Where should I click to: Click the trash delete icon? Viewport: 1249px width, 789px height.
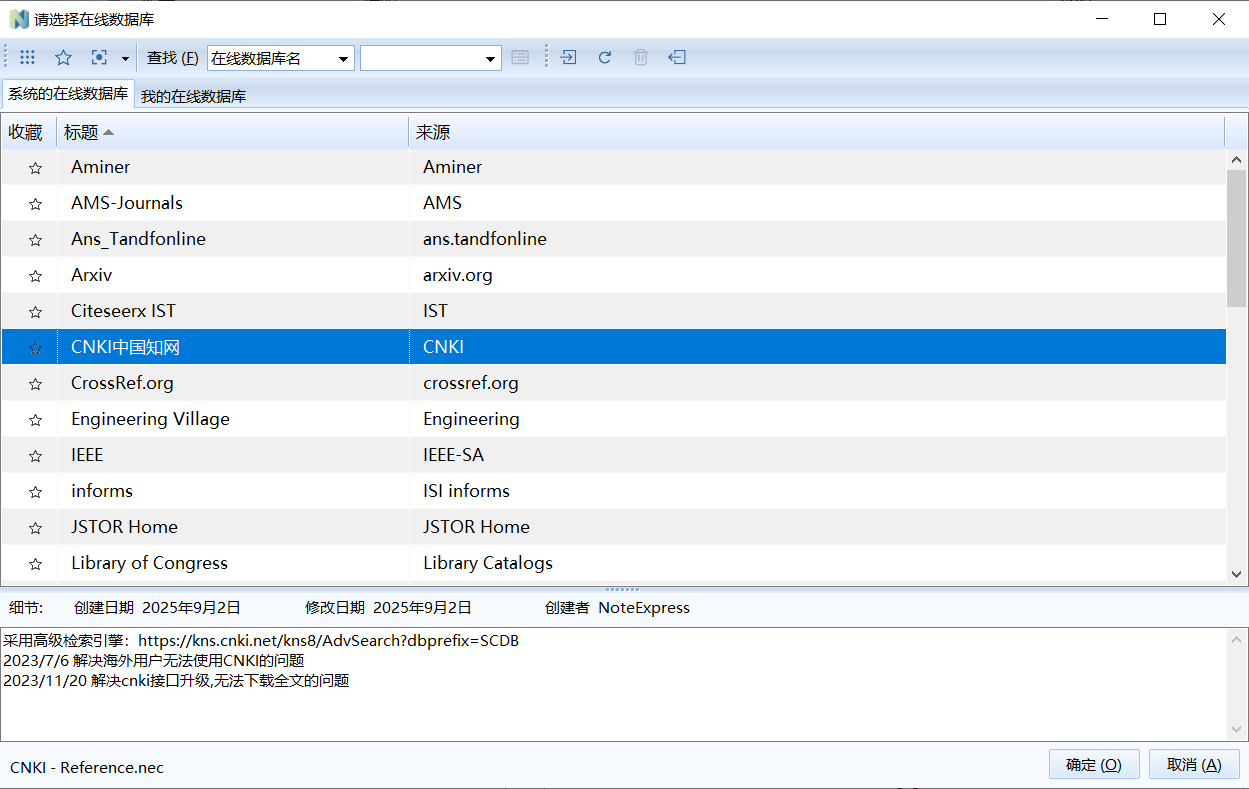pos(641,58)
